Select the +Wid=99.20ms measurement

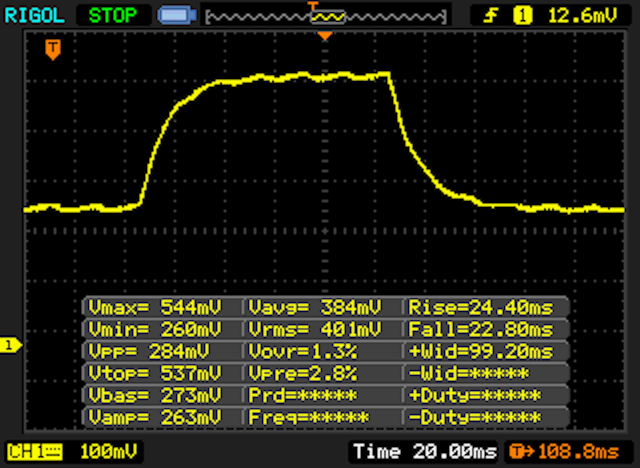pyautogui.click(x=481, y=351)
